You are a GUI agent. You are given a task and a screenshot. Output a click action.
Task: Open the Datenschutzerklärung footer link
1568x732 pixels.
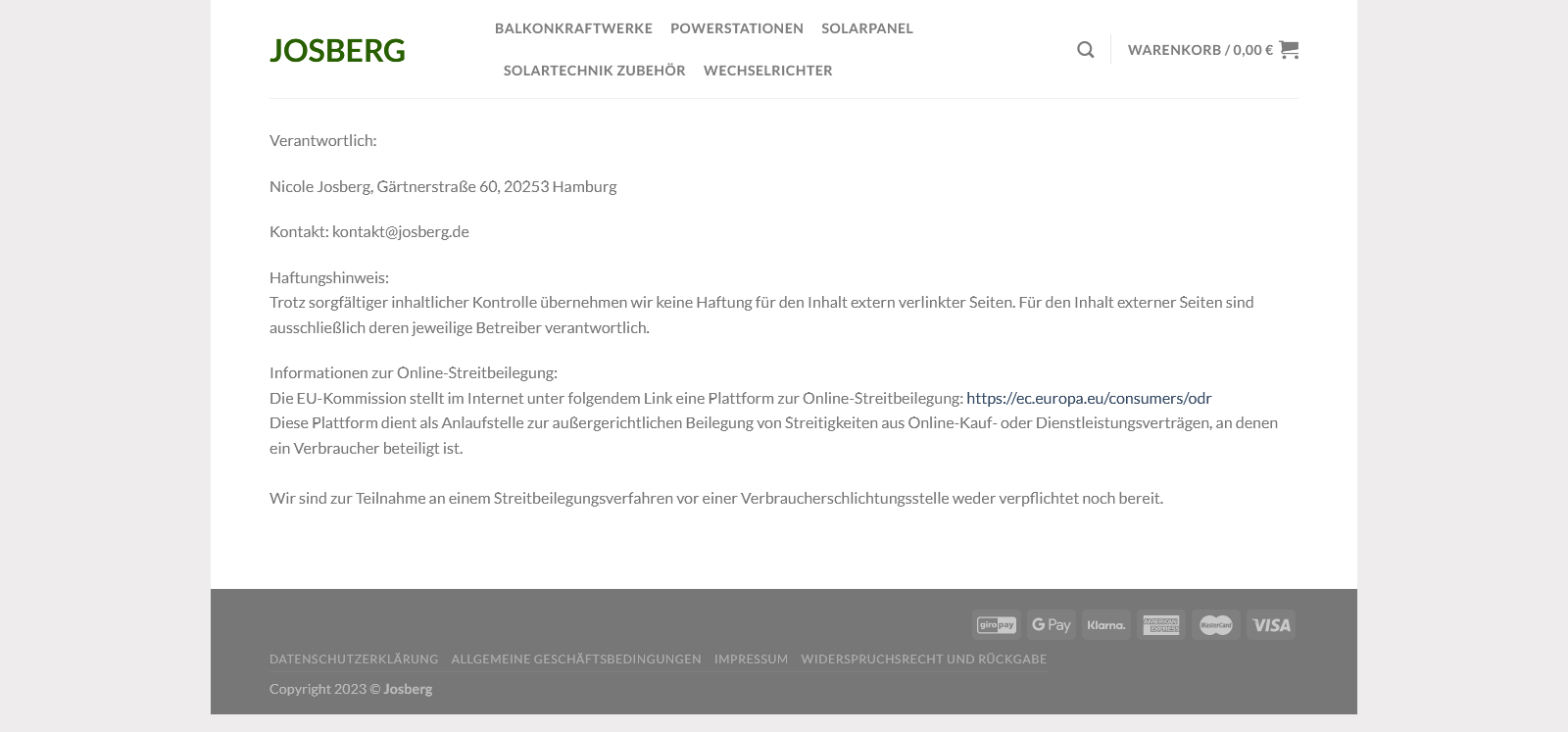[354, 659]
